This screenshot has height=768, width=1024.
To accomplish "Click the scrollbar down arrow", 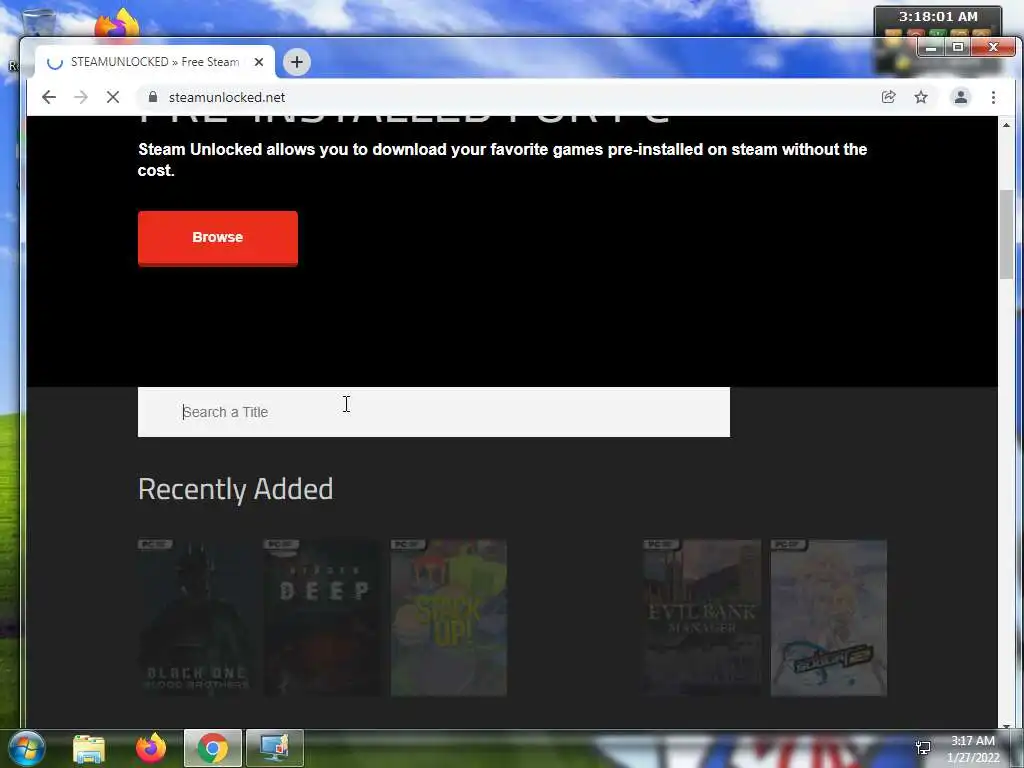I will 1006,725.
